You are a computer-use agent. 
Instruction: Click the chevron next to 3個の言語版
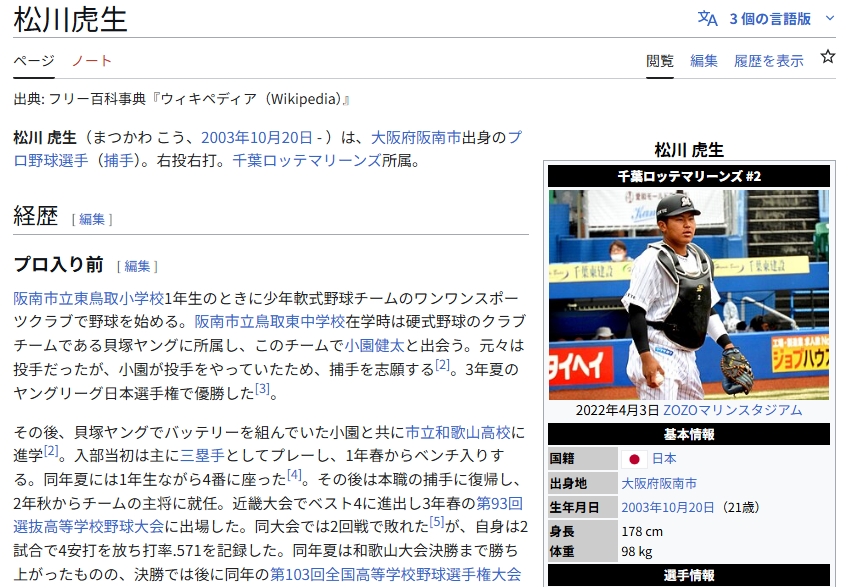click(x=830, y=18)
